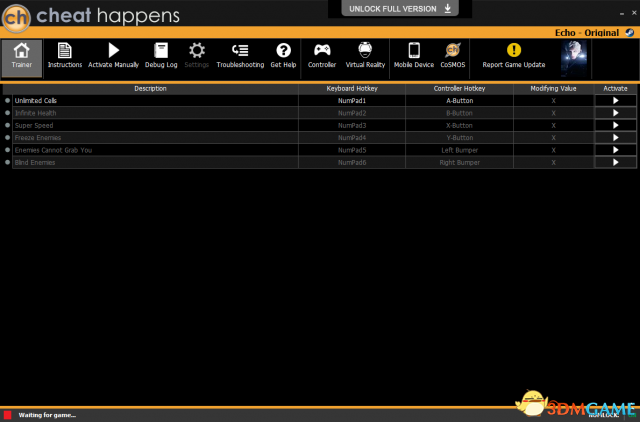The image size is (640, 422).
Task: Click the NumPad4 keyboard hotkey cell
Action: coord(352,138)
